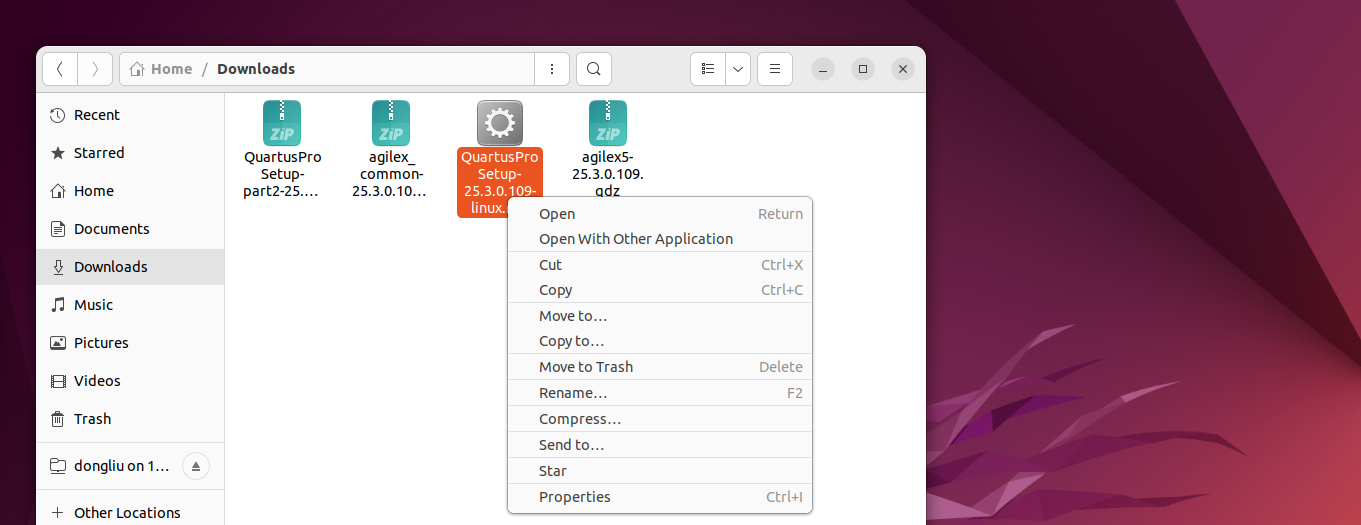The width and height of the screenshot is (1361, 525).
Task: Choose Cut from the context menu
Action: [660, 265]
